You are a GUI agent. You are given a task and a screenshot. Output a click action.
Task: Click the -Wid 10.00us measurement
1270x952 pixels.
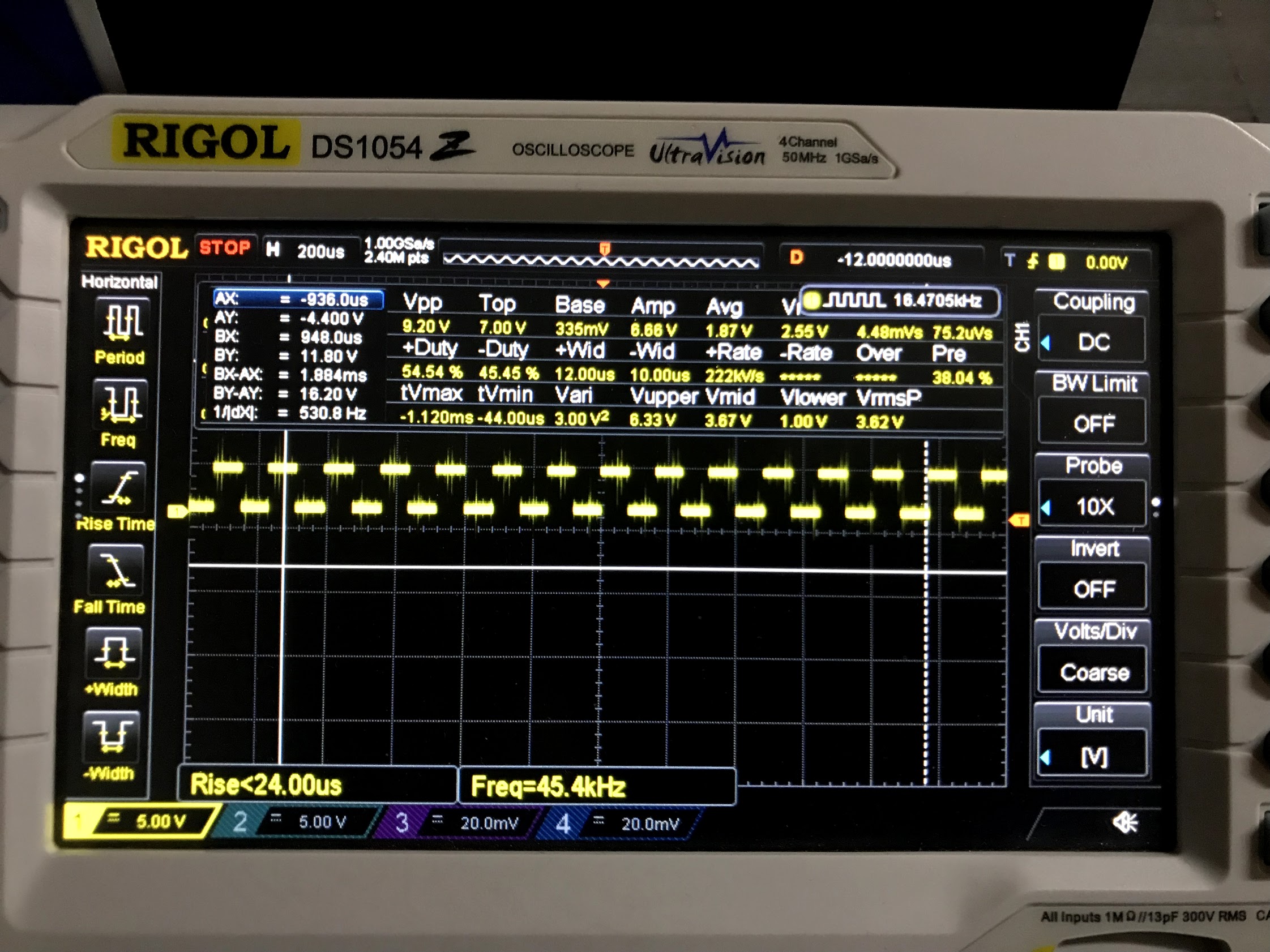[x=659, y=363]
